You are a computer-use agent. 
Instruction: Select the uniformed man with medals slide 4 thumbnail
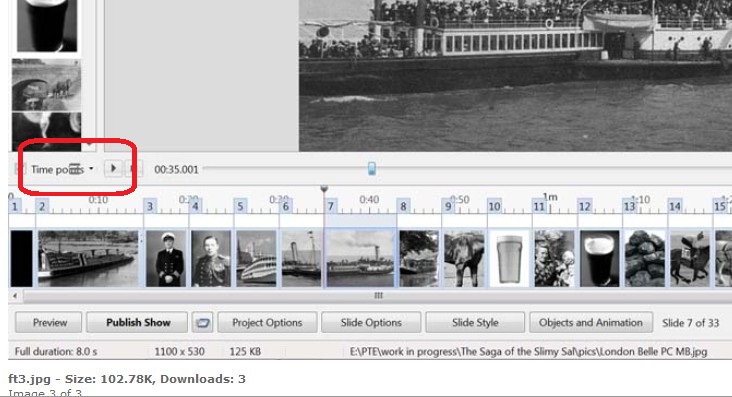point(211,258)
